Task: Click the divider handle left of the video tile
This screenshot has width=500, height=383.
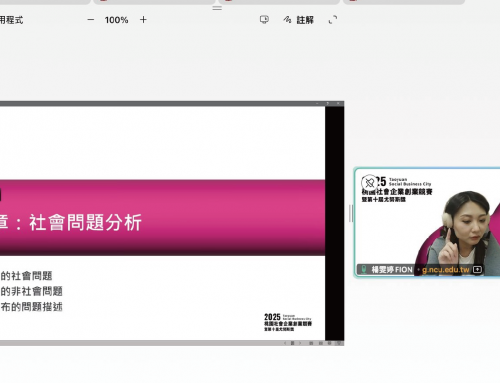Action: coord(351,213)
